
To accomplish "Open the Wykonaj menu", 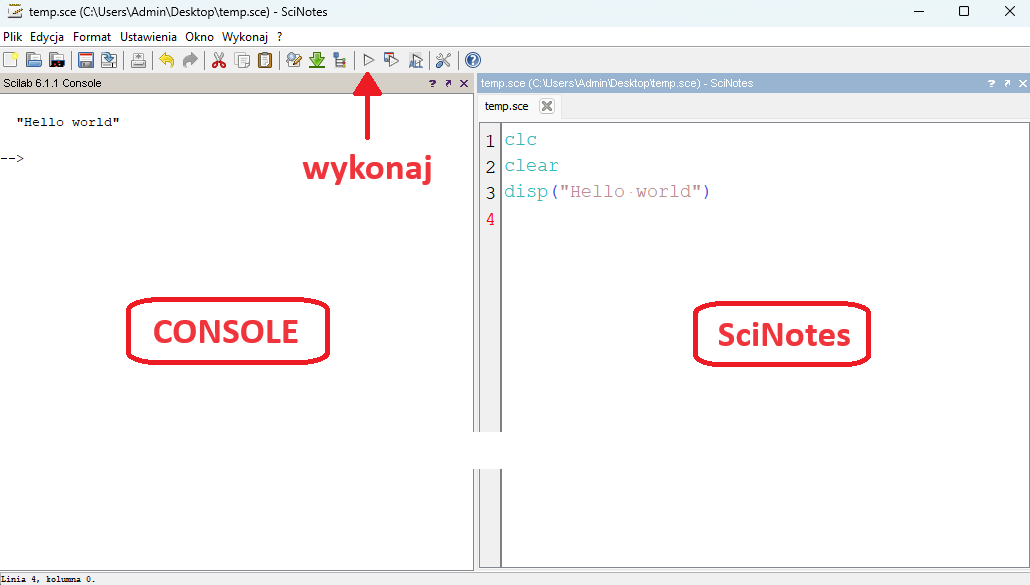I will click(245, 36).
